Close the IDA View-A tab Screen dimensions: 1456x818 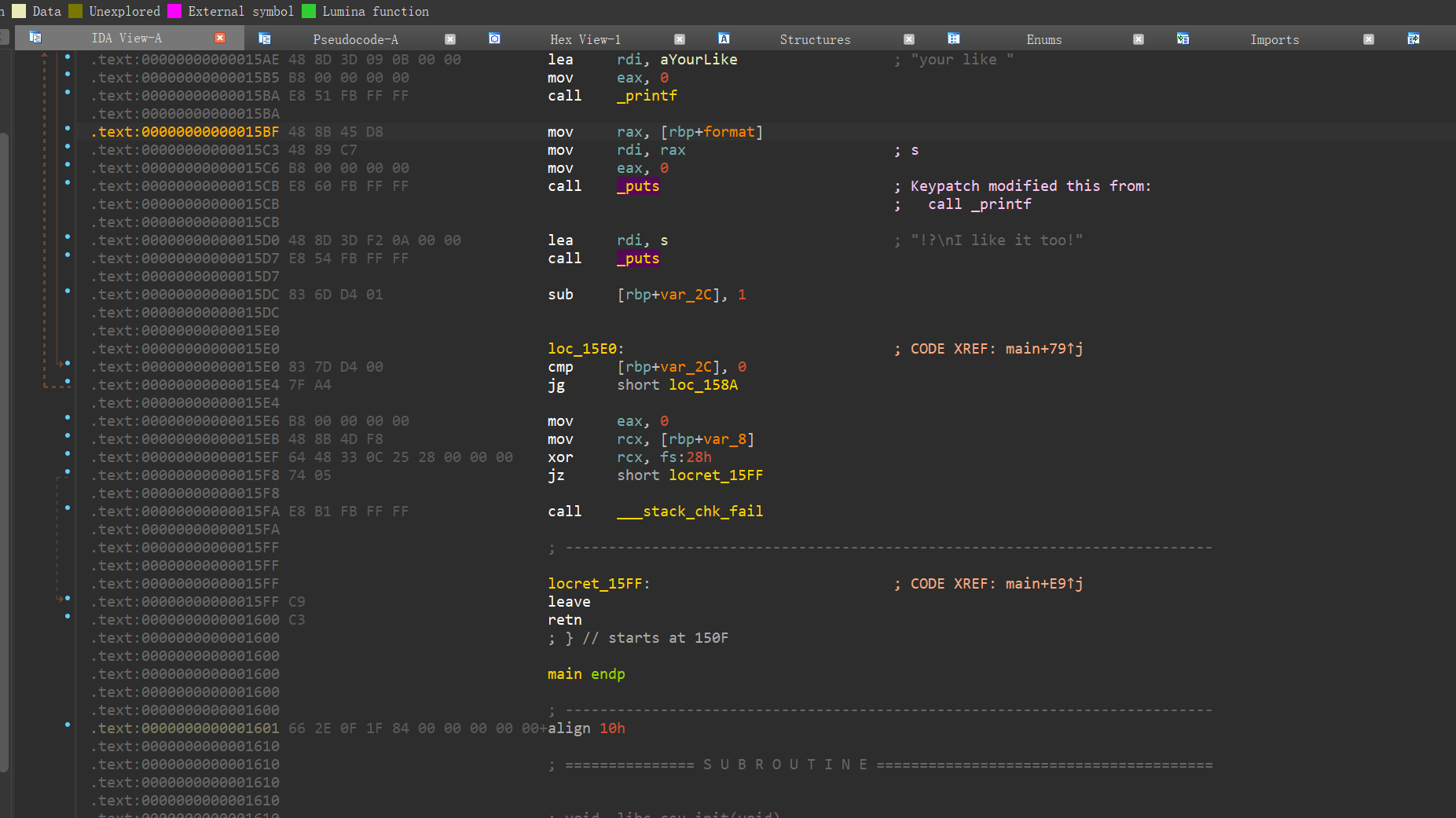point(220,38)
